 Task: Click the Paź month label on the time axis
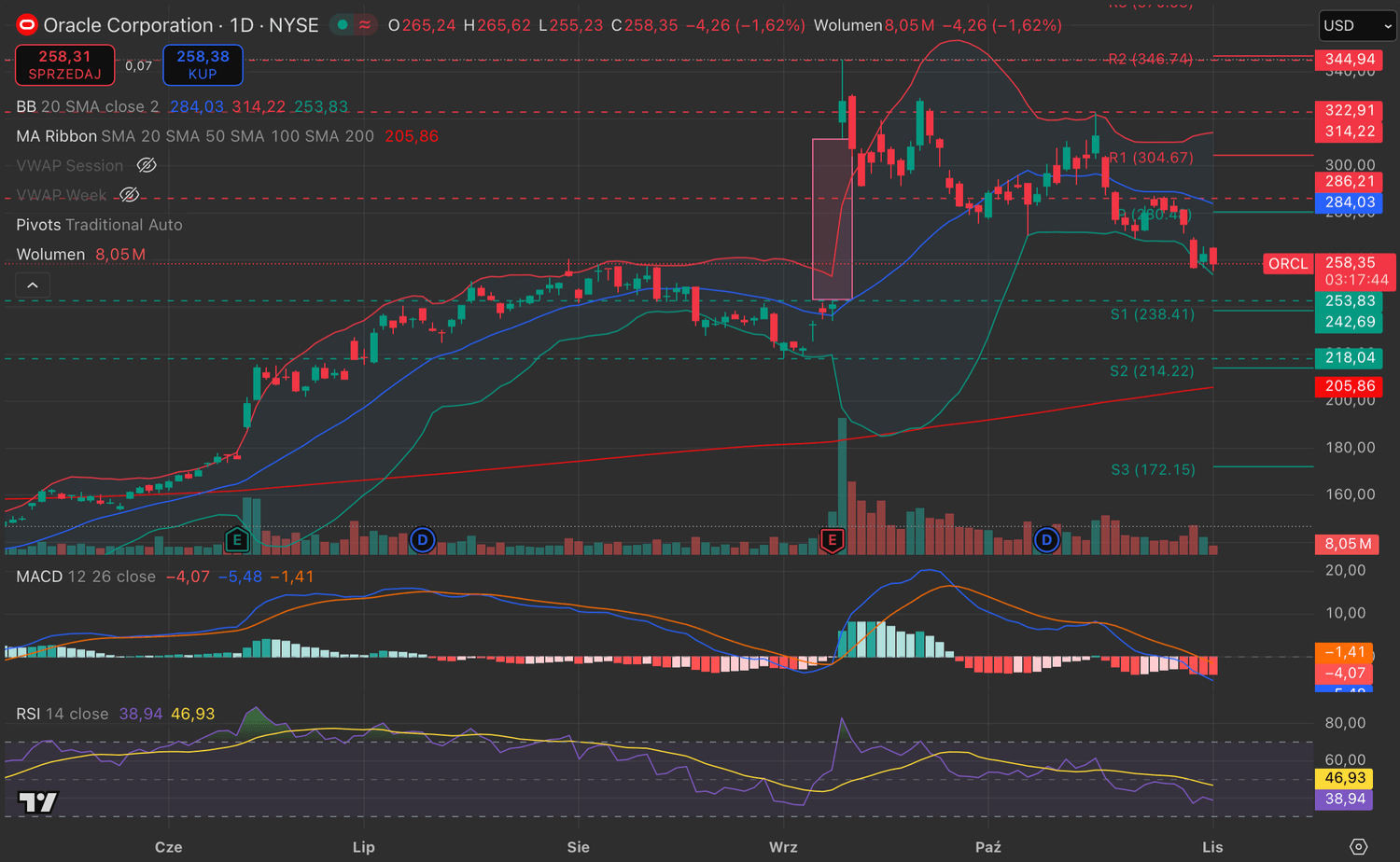tap(987, 847)
